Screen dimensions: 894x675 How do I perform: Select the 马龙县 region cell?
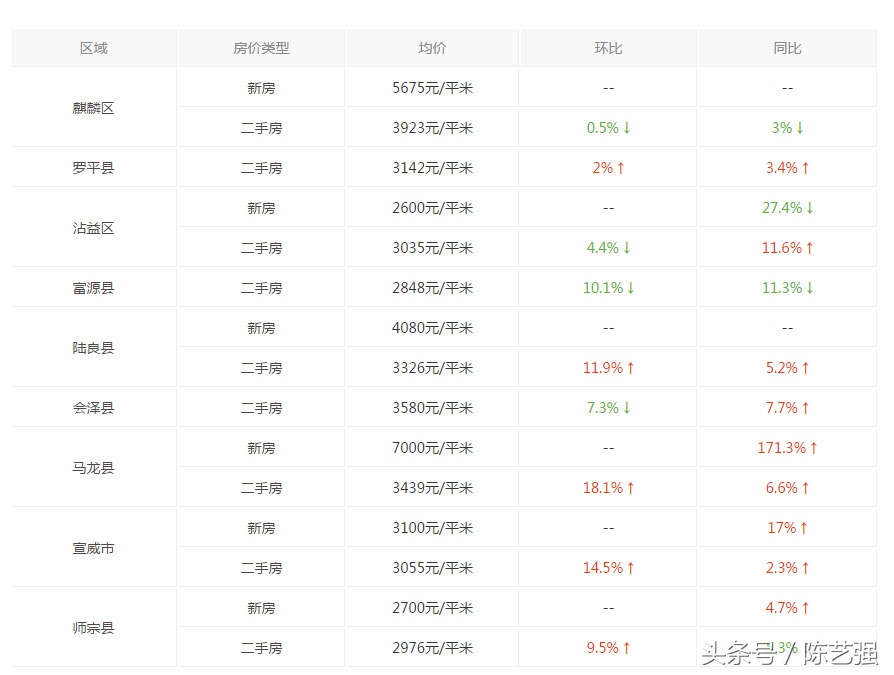point(94,468)
